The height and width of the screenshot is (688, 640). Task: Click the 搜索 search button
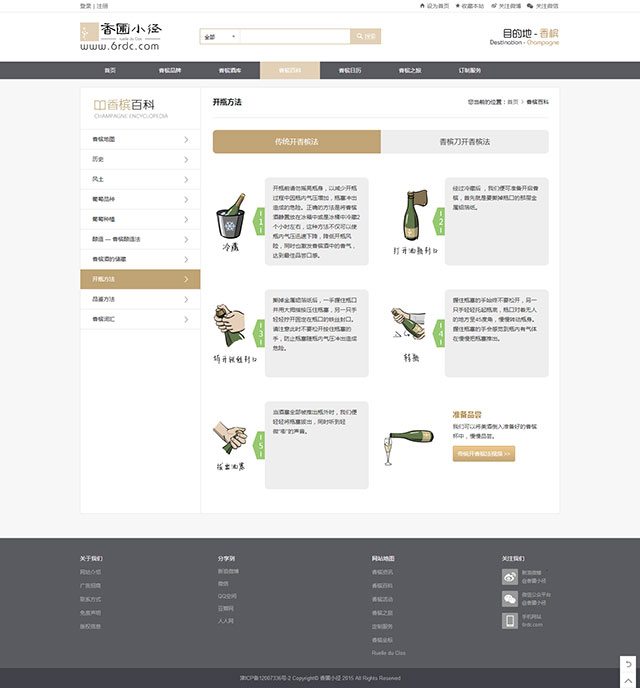(365, 37)
